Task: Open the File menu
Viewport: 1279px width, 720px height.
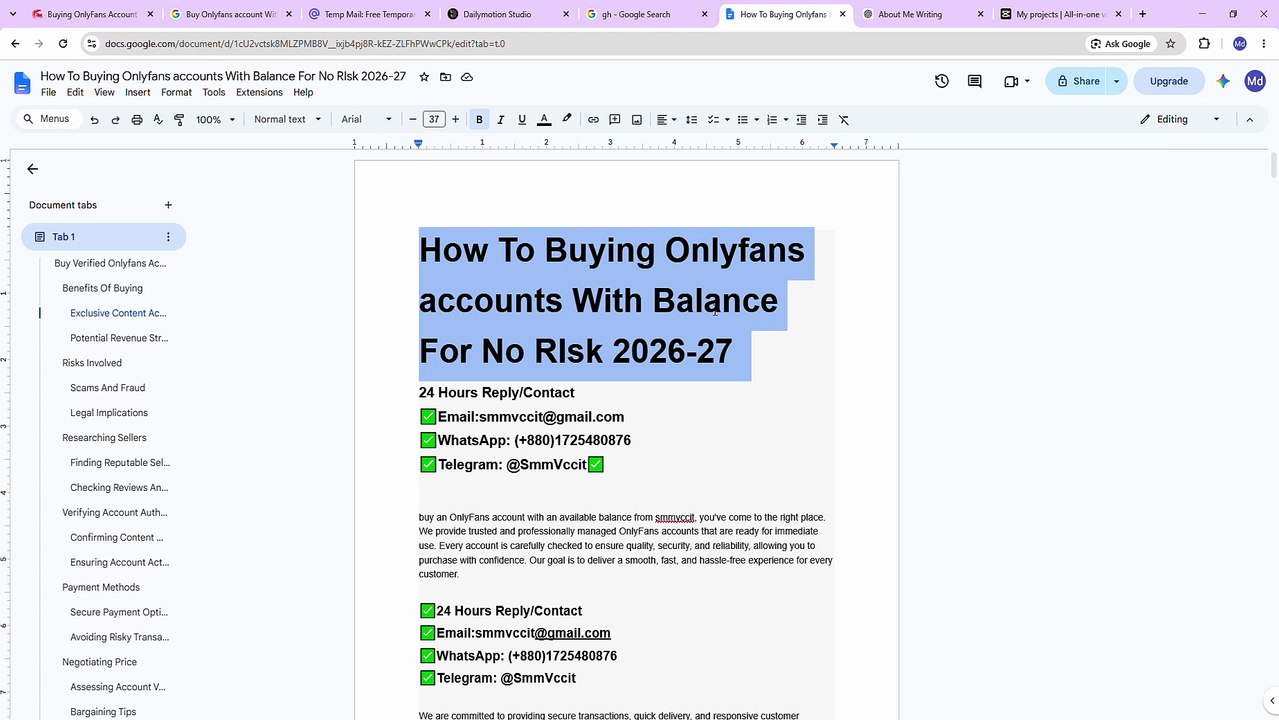Action: (48, 92)
